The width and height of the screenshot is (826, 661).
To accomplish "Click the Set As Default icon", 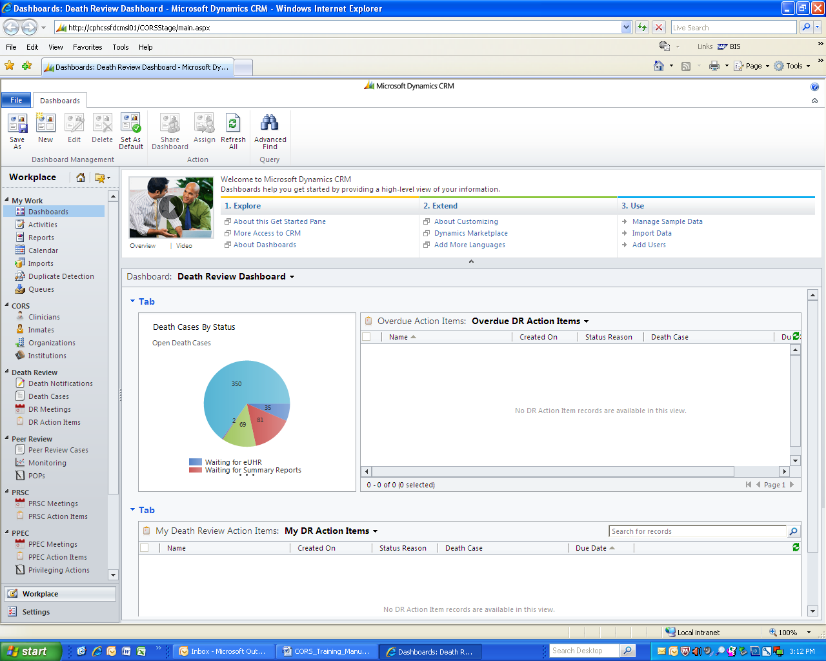I will tap(131, 124).
